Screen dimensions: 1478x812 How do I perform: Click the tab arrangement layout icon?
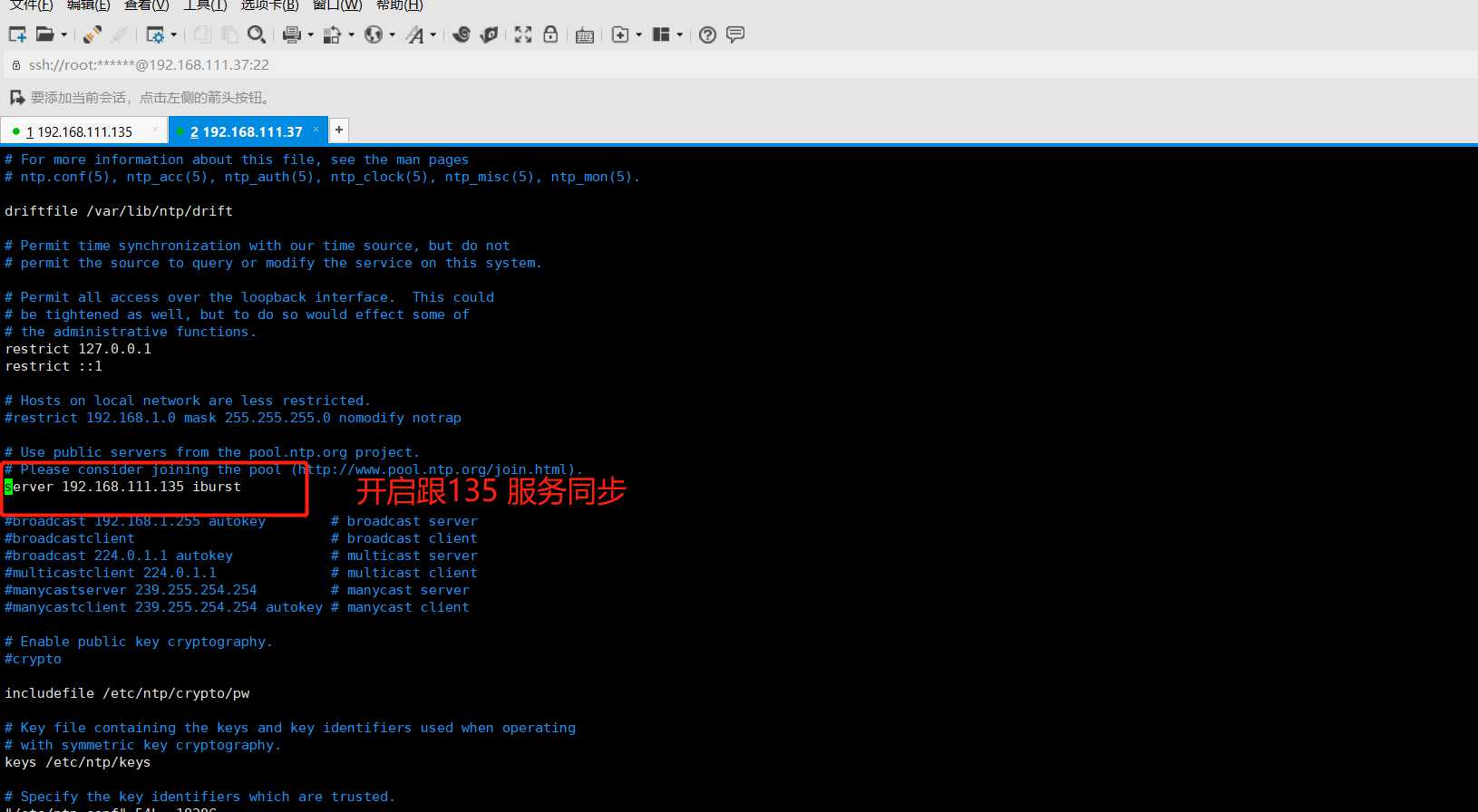(661, 34)
